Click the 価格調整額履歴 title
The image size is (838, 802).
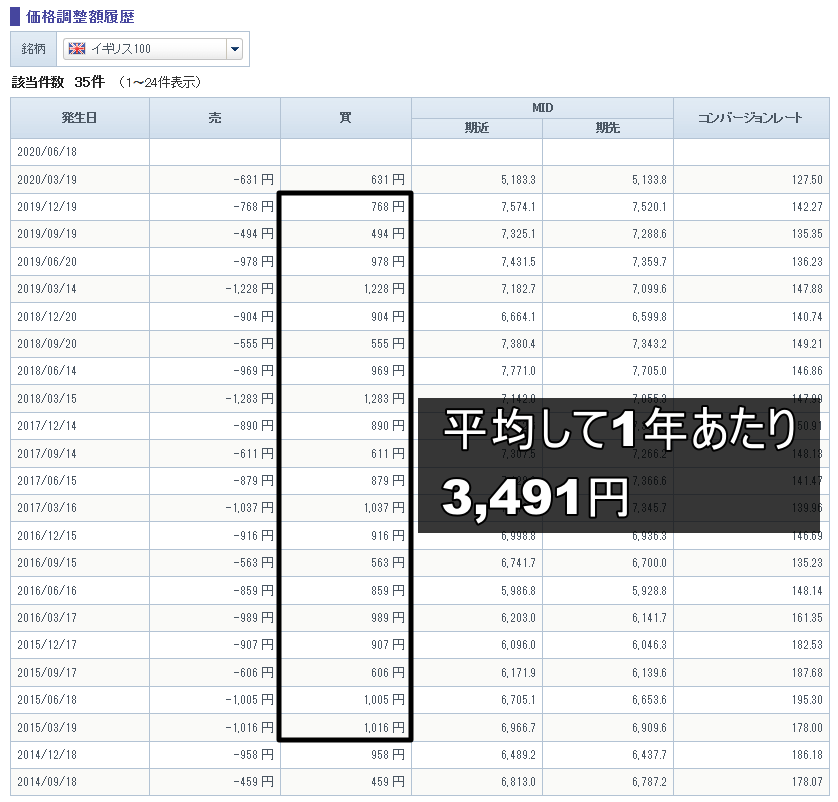pyautogui.click(x=80, y=17)
